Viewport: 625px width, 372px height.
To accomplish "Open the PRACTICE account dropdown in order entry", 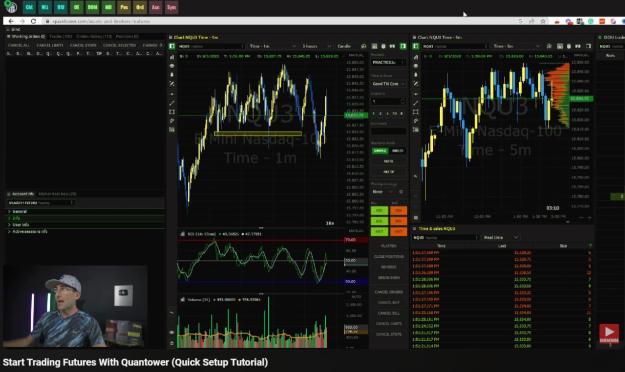I will [389, 63].
